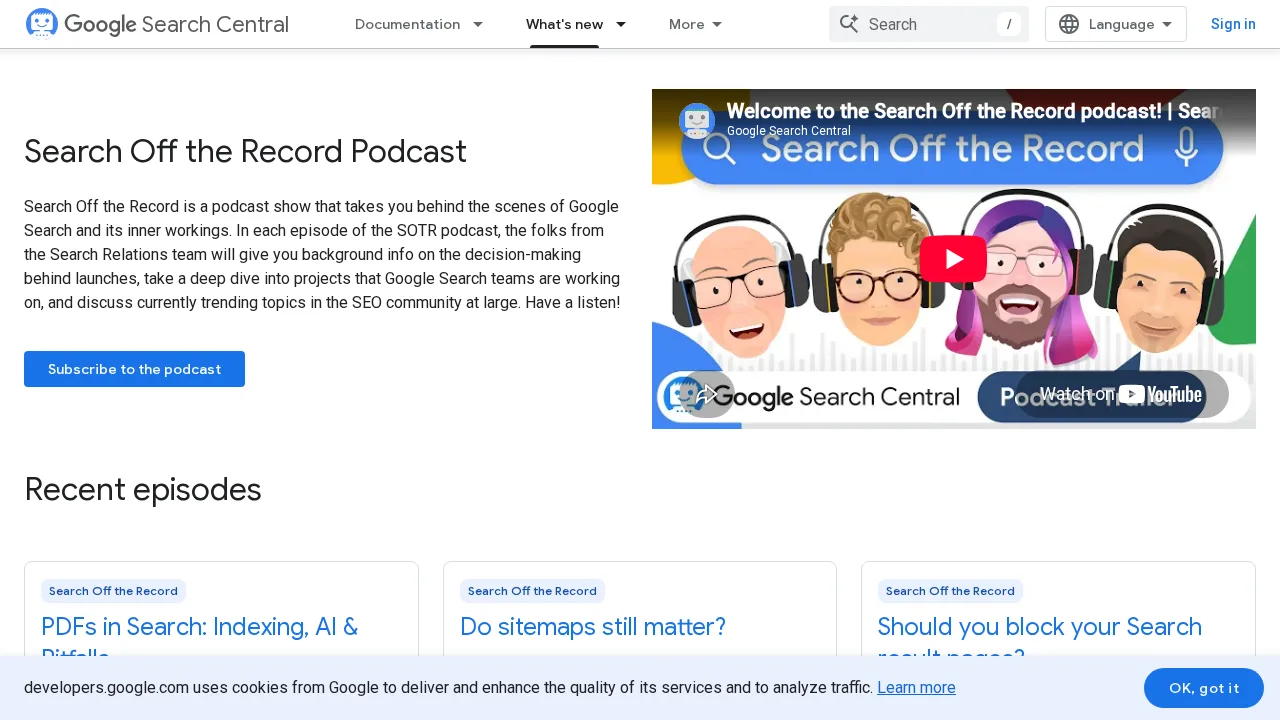Click the slash shortcut key badge

pyautogui.click(x=1009, y=24)
